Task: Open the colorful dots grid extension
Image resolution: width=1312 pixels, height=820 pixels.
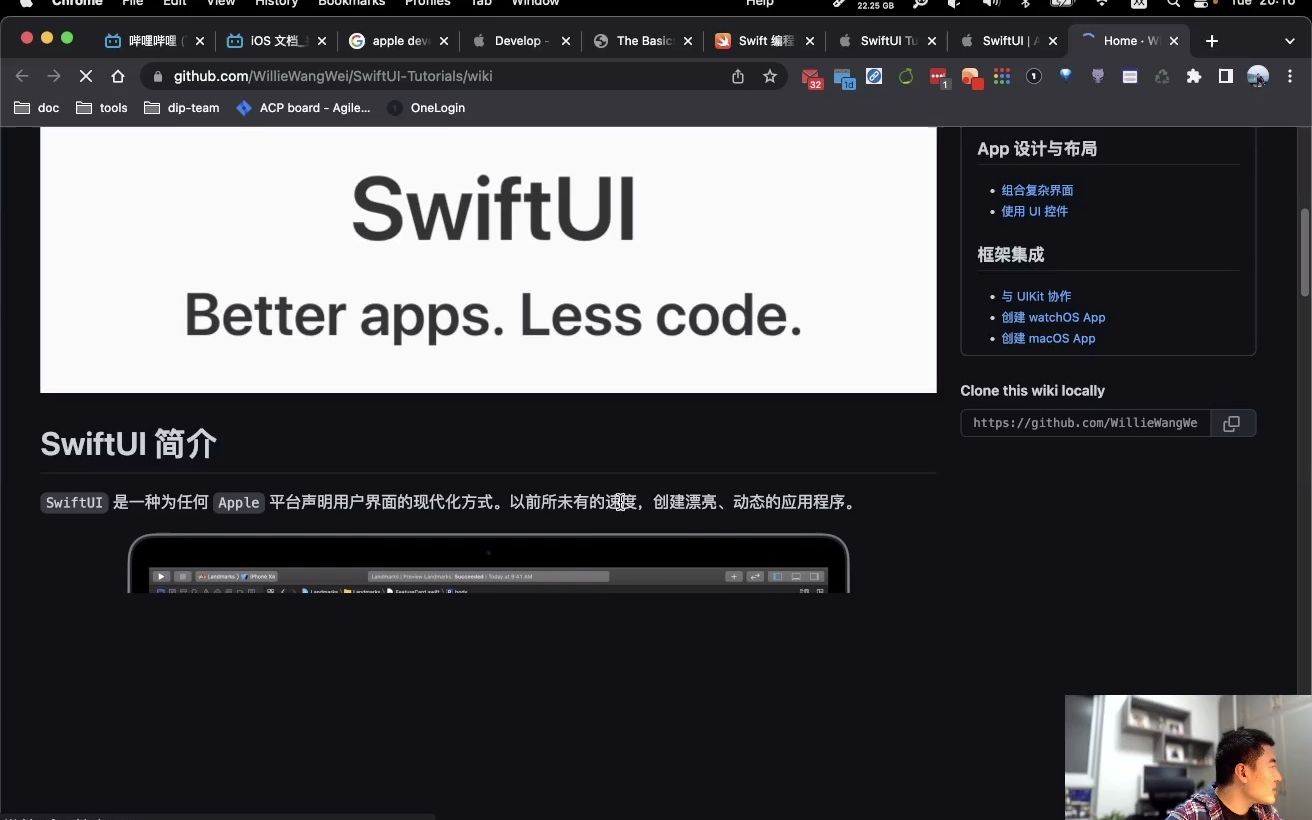Action: (x=1002, y=76)
